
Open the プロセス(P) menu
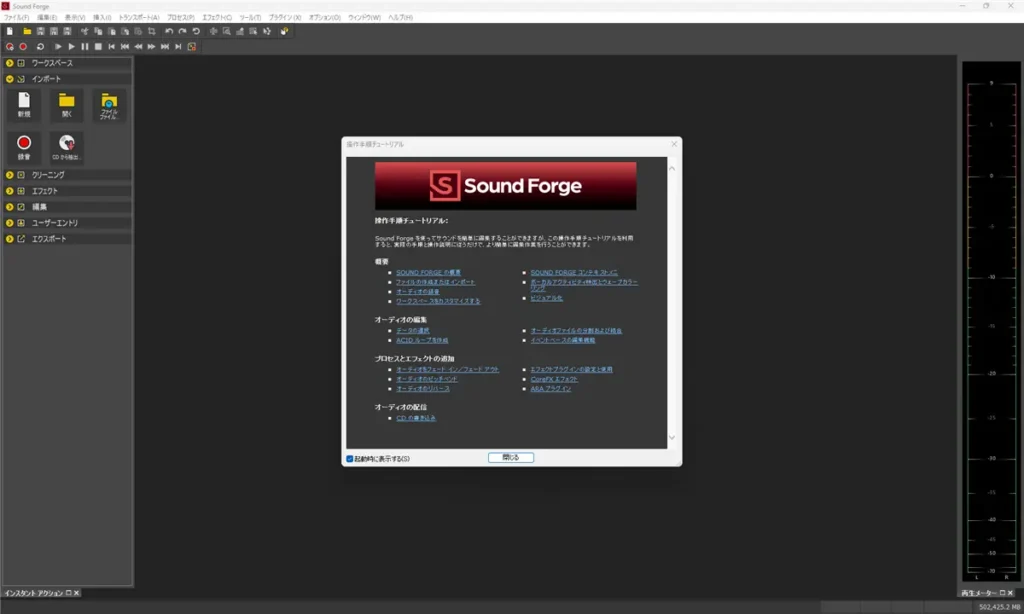(181, 18)
